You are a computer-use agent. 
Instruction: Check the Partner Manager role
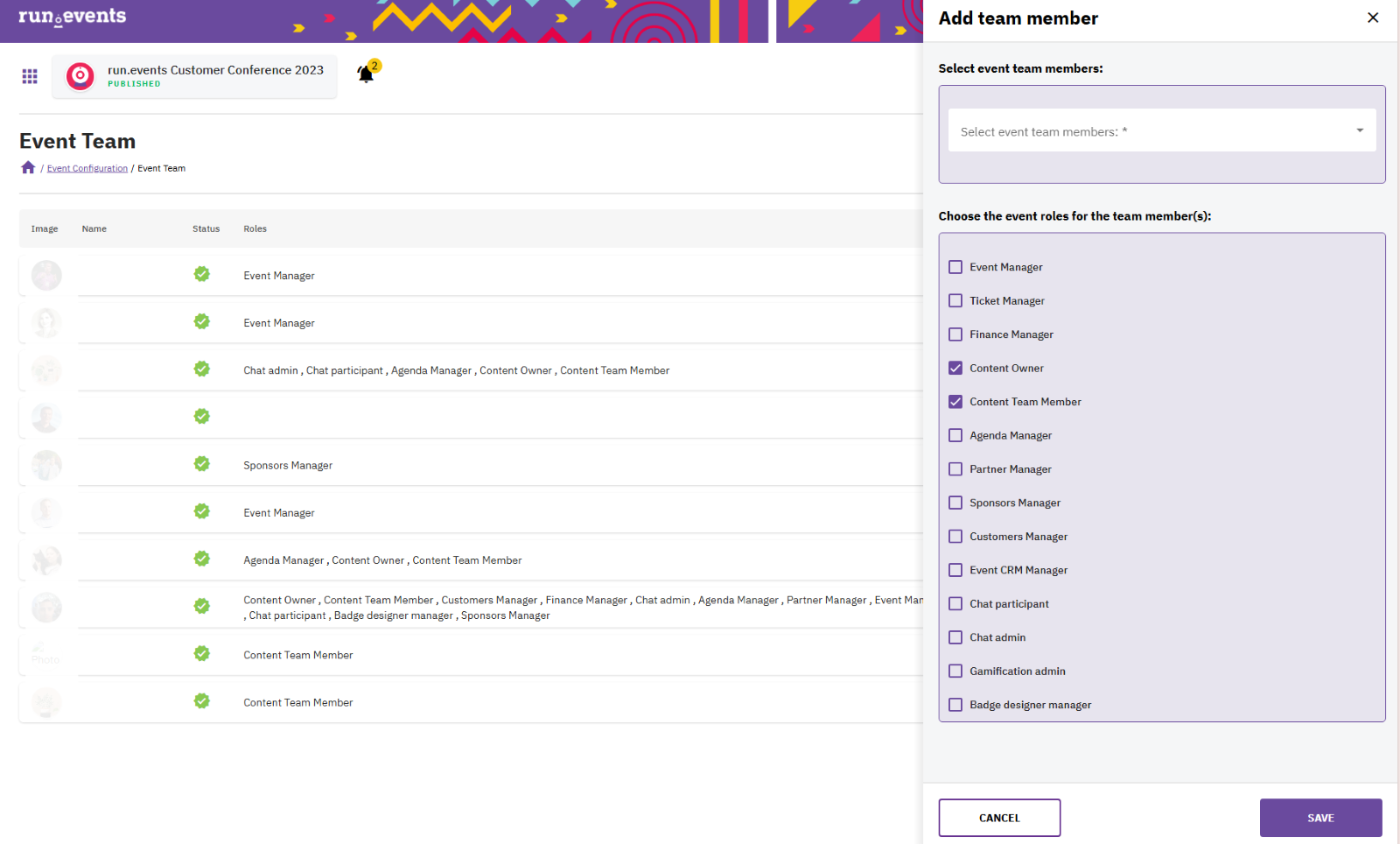click(955, 469)
